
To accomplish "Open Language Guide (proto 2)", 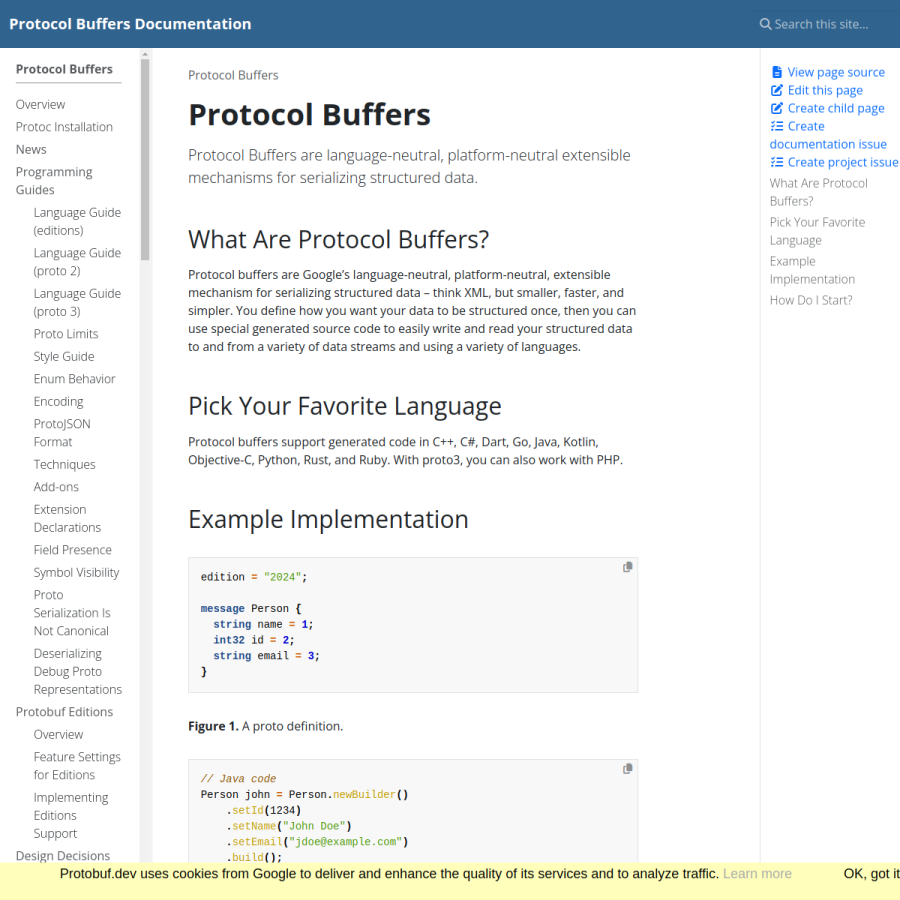I will tap(77, 262).
